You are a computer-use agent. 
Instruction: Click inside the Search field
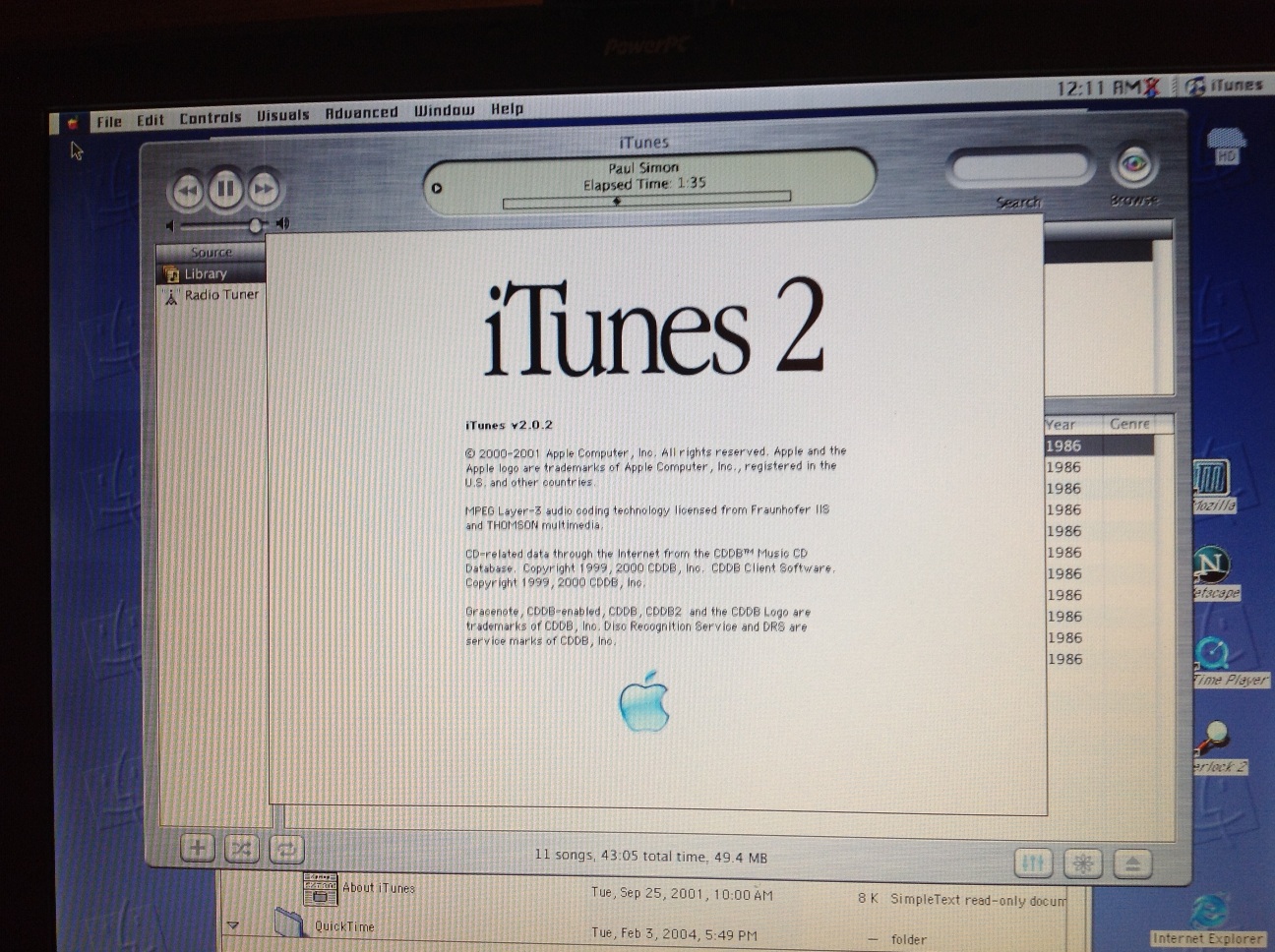click(1019, 168)
